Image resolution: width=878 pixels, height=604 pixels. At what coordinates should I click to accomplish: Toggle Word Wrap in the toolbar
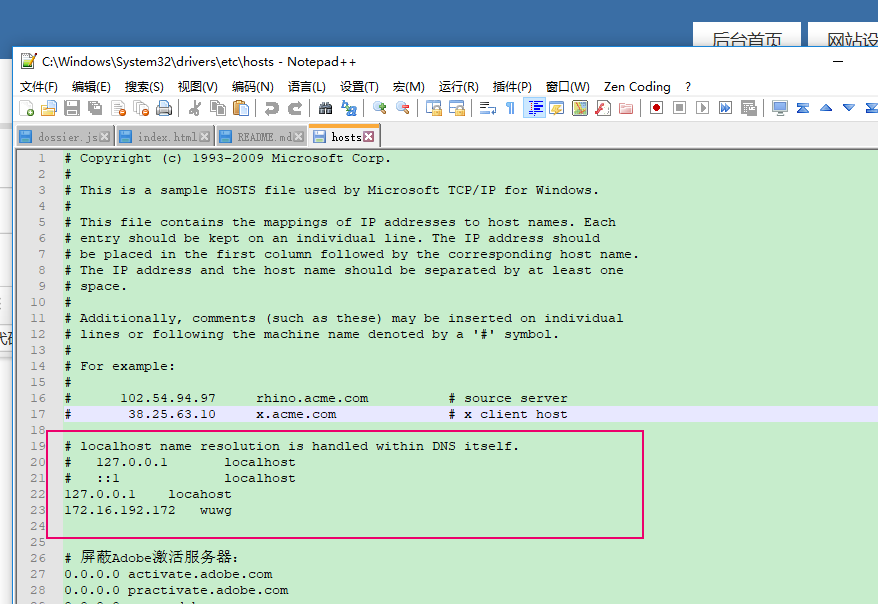488,108
